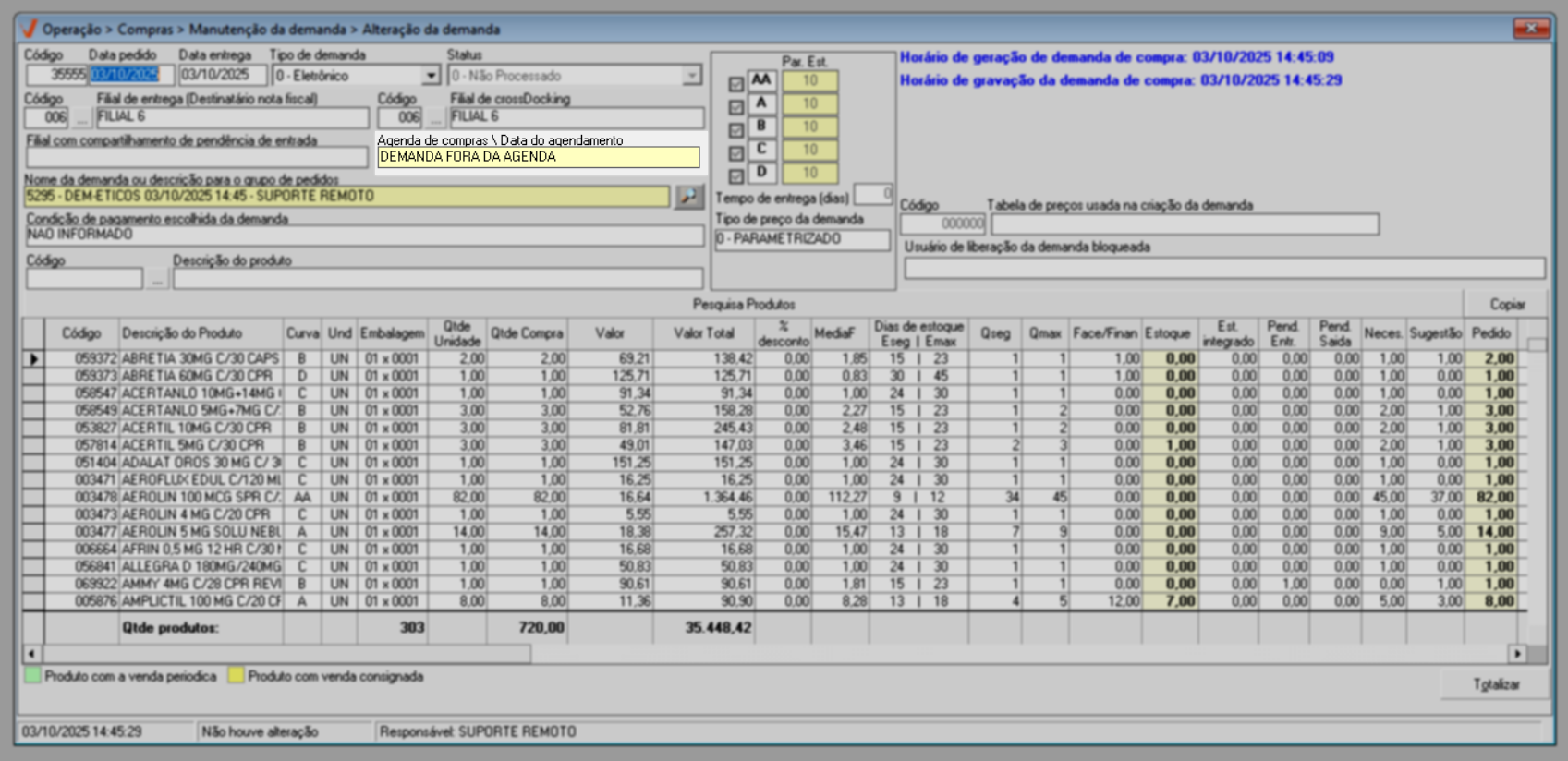Click the magnifier search icon beside demand name
The height and width of the screenshot is (761, 1568).
click(x=688, y=197)
